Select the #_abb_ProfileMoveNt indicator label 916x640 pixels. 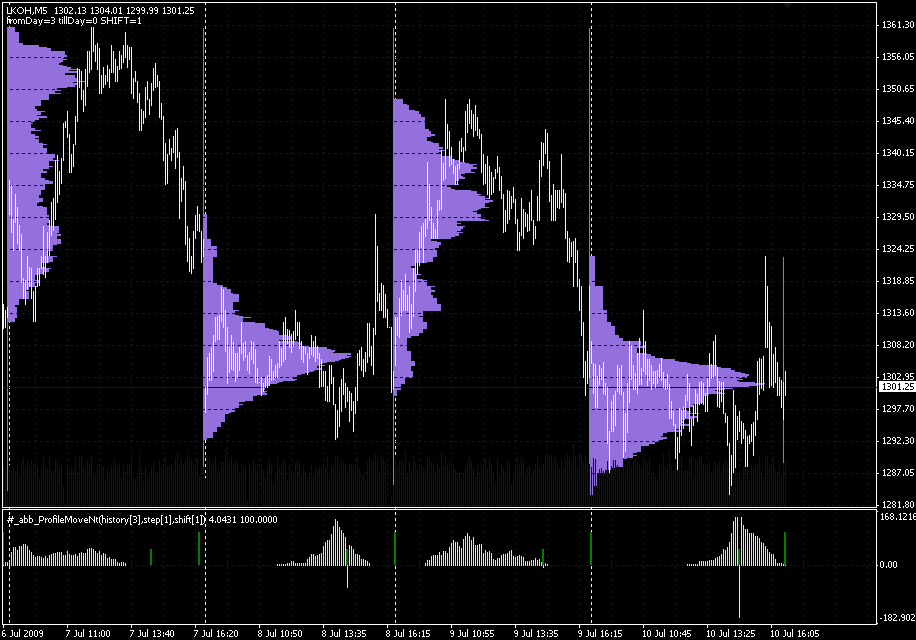[60, 519]
